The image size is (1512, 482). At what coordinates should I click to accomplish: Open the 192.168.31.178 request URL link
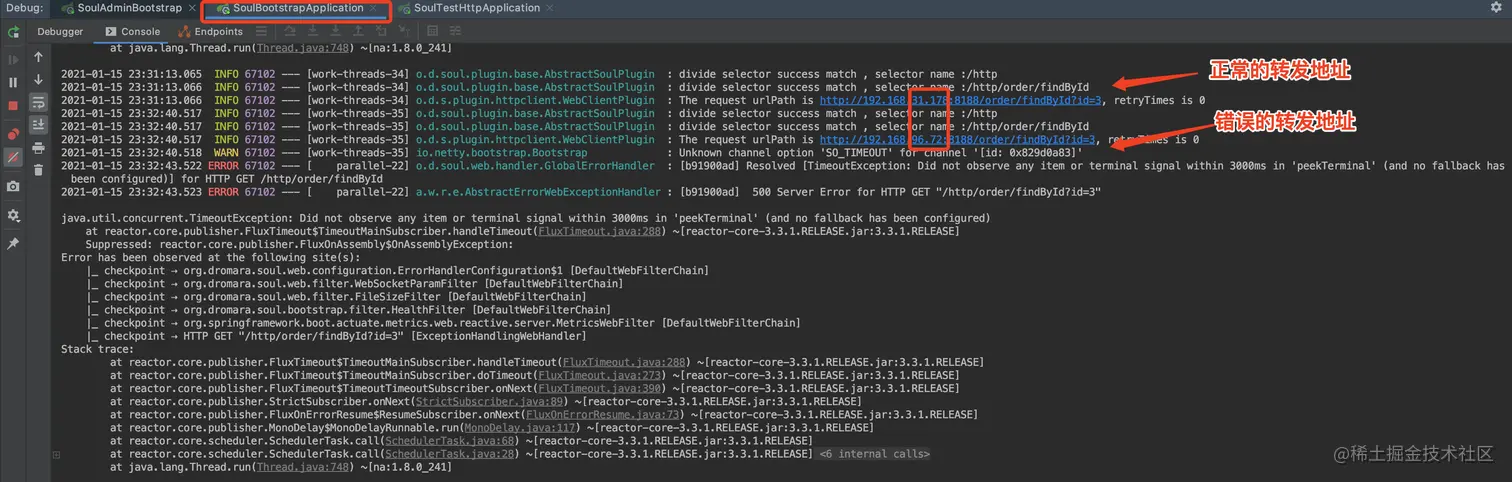pyautogui.click(x=960, y=100)
